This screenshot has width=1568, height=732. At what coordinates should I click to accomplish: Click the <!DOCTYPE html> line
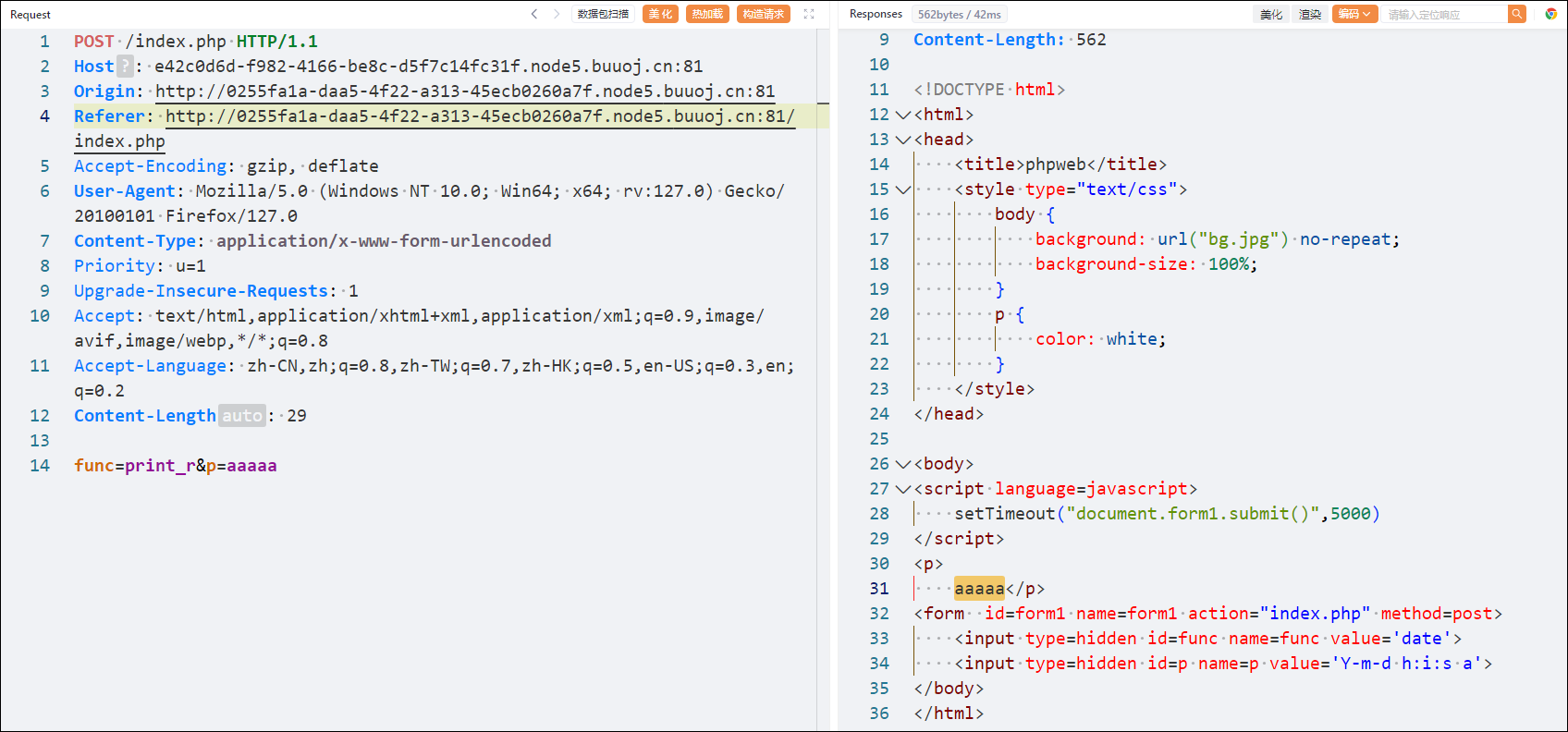pyautogui.click(x=989, y=90)
